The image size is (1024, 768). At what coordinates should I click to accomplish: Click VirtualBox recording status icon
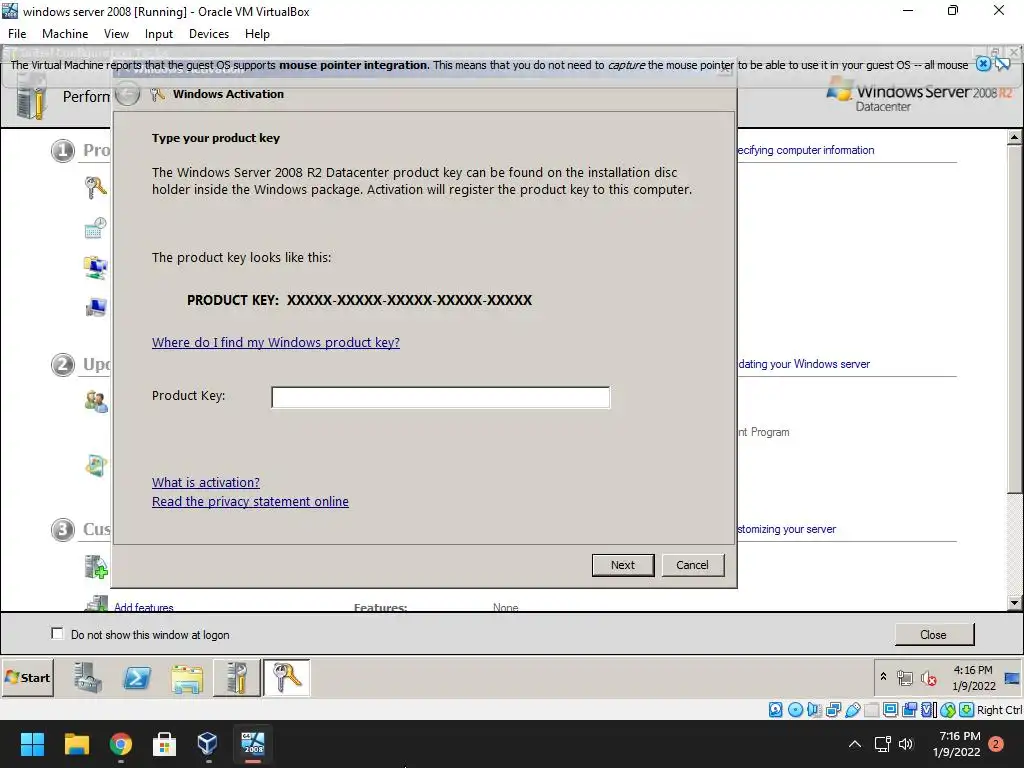tap(910, 710)
